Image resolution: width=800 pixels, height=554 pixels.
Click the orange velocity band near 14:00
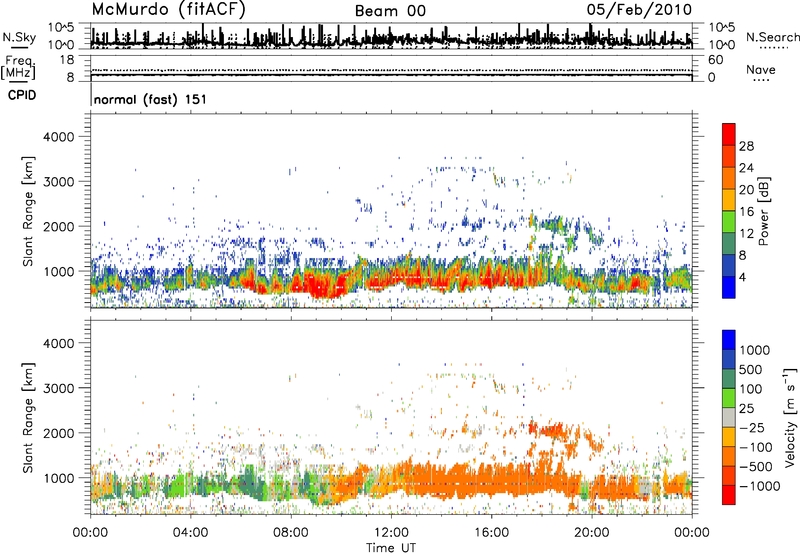pos(441,482)
